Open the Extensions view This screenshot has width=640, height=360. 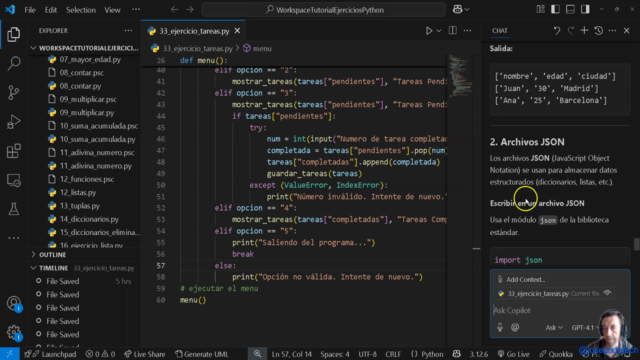(13, 151)
